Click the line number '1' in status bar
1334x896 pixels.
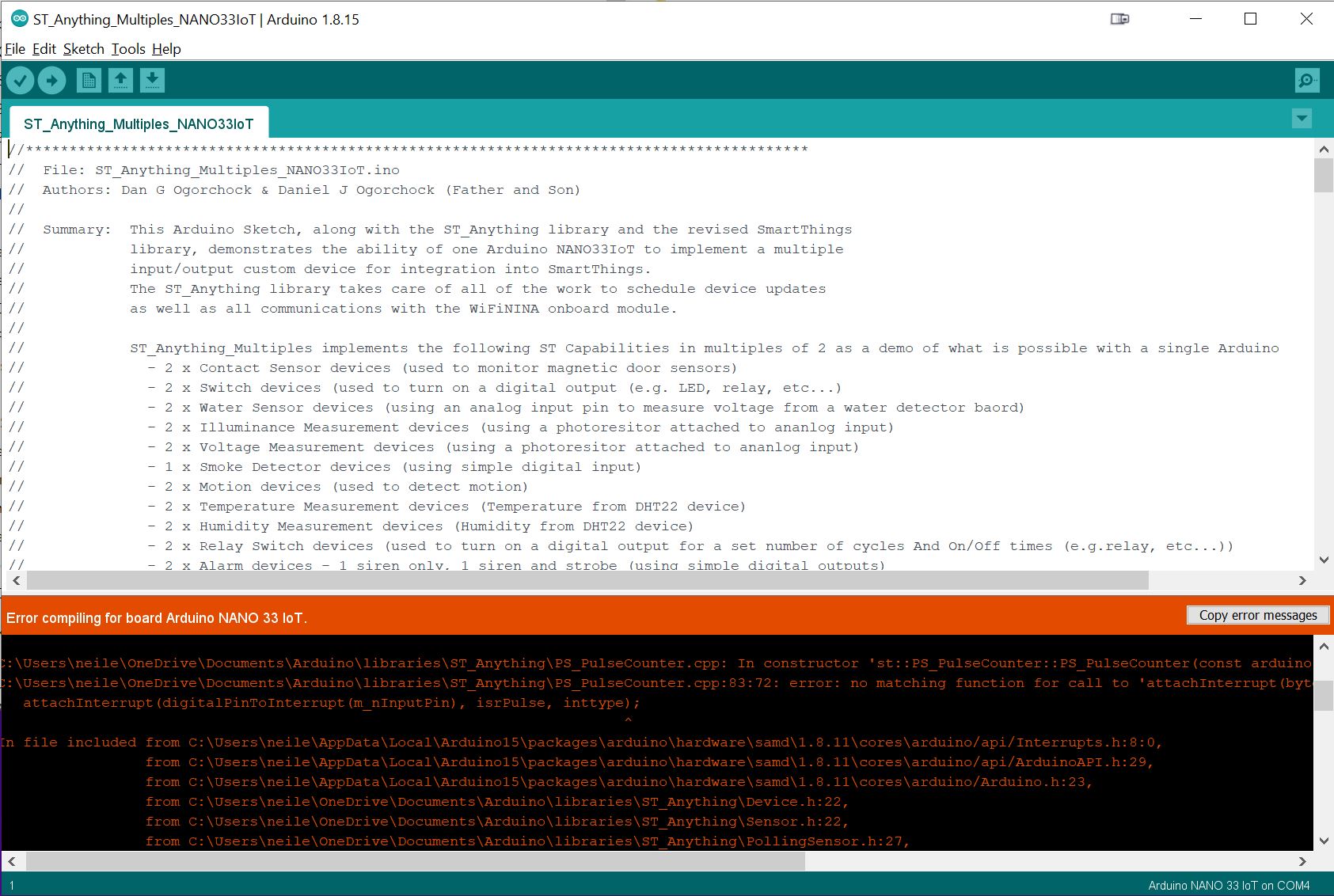[x=11, y=886]
